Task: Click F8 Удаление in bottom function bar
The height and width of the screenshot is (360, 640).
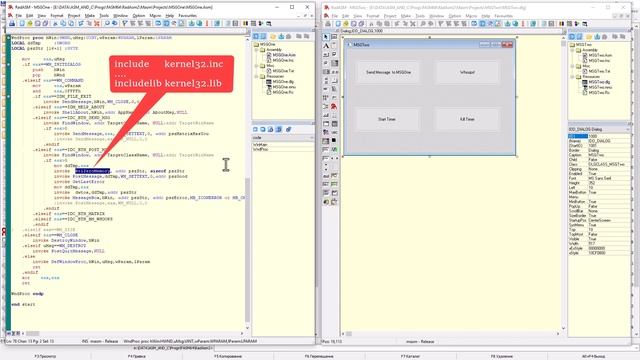Action: click(x=502, y=356)
